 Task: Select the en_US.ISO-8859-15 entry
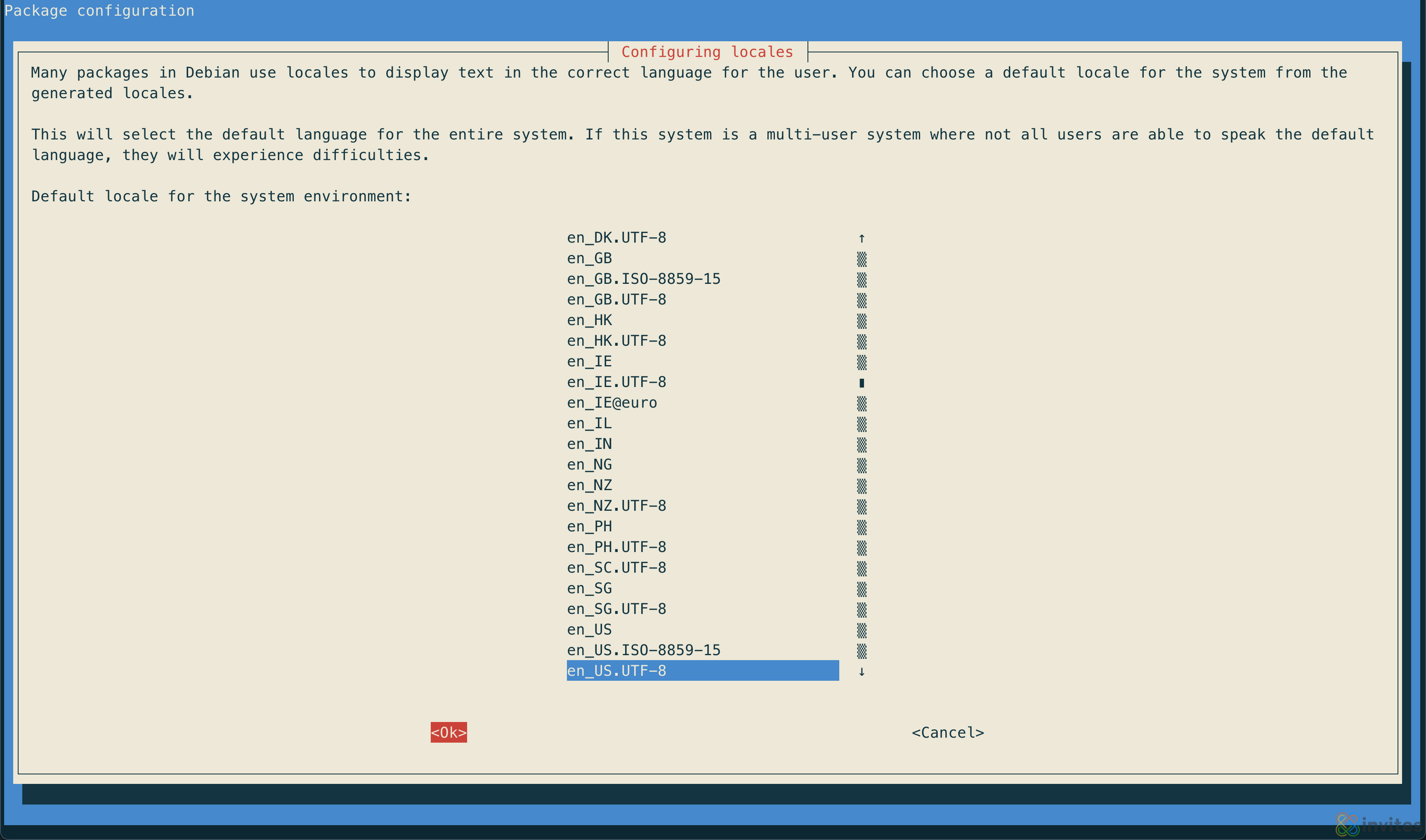(x=643, y=650)
